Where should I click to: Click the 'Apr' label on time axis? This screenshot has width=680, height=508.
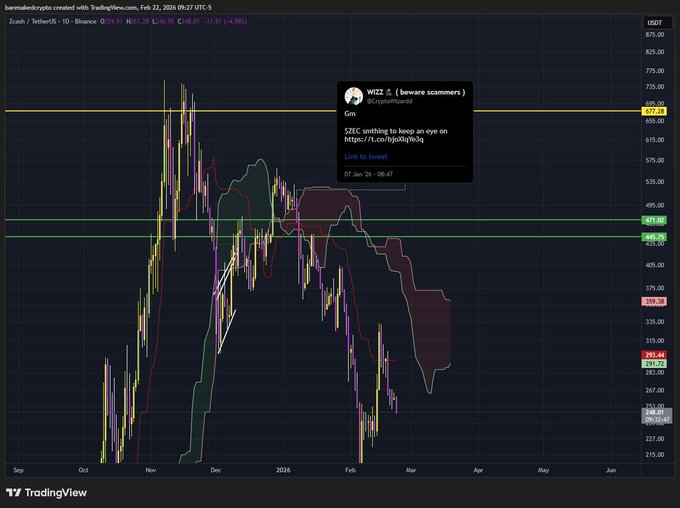[478, 470]
